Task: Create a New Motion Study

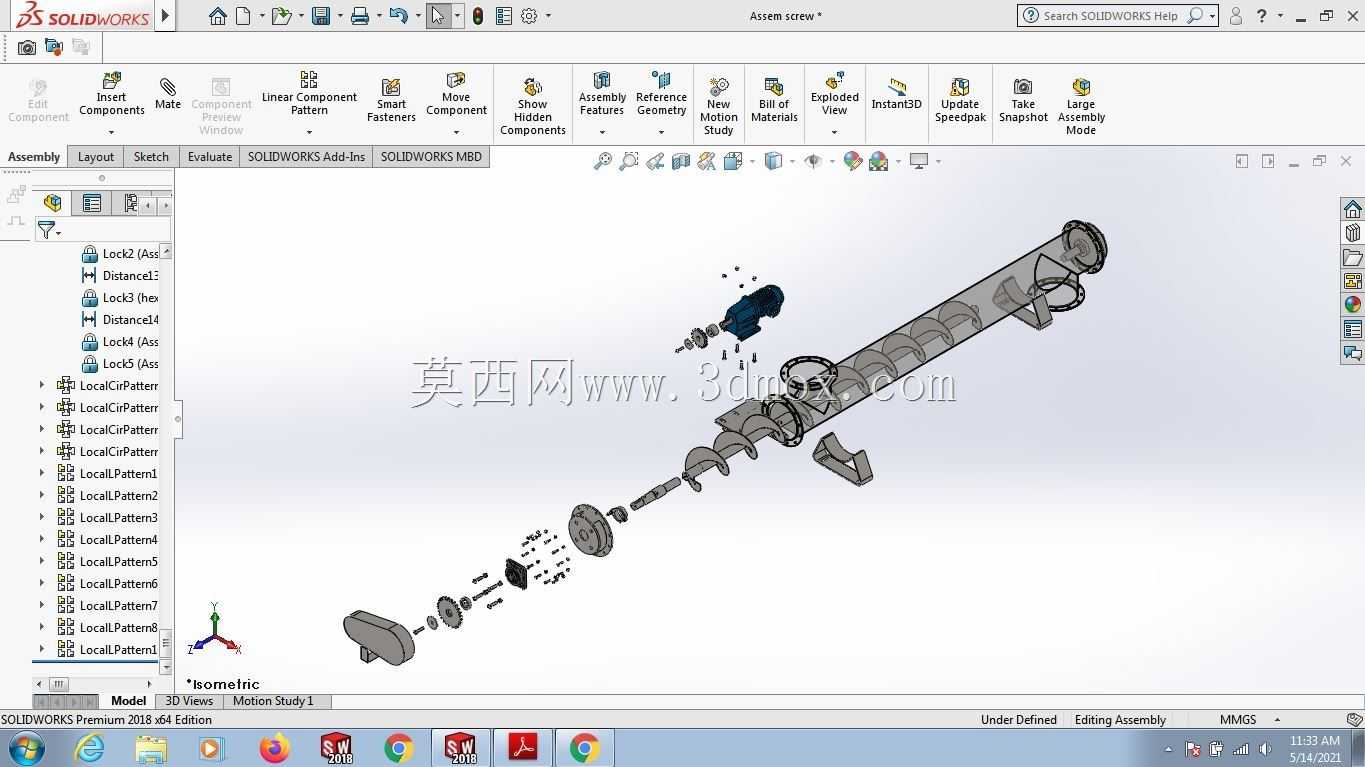Action: [x=718, y=106]
